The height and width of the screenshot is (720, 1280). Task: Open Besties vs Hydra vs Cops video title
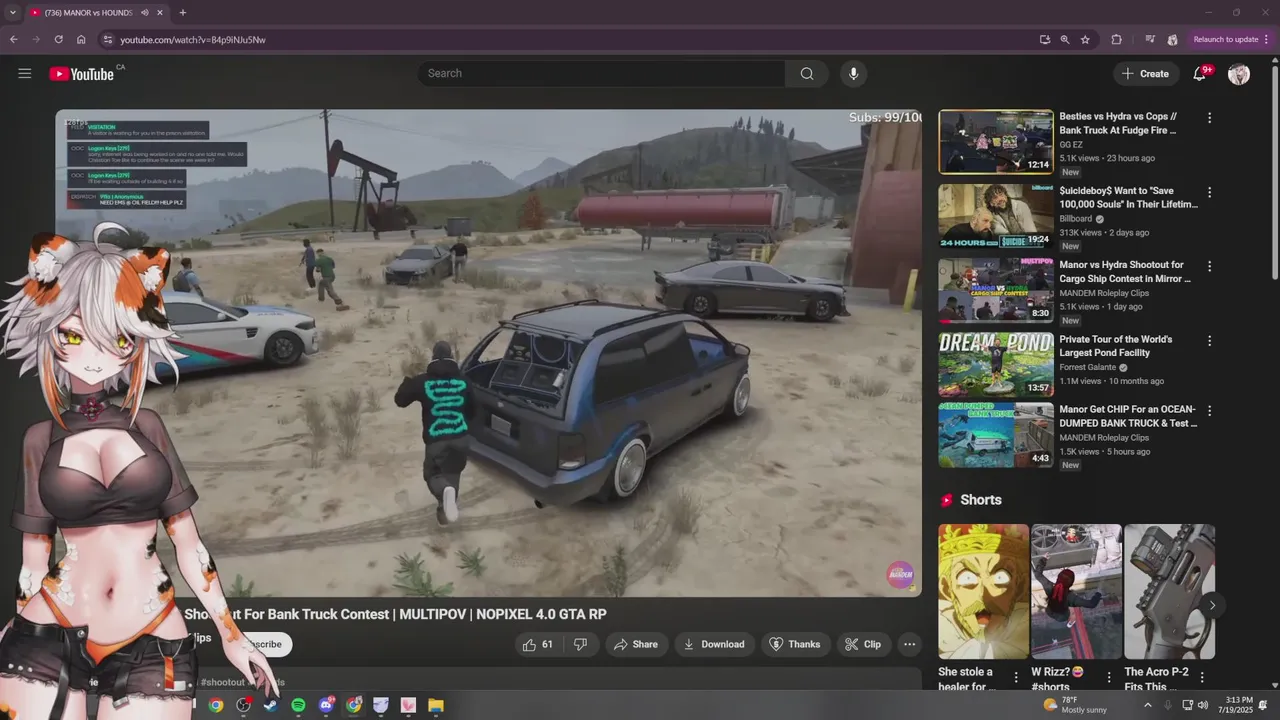coord(1118,123)
